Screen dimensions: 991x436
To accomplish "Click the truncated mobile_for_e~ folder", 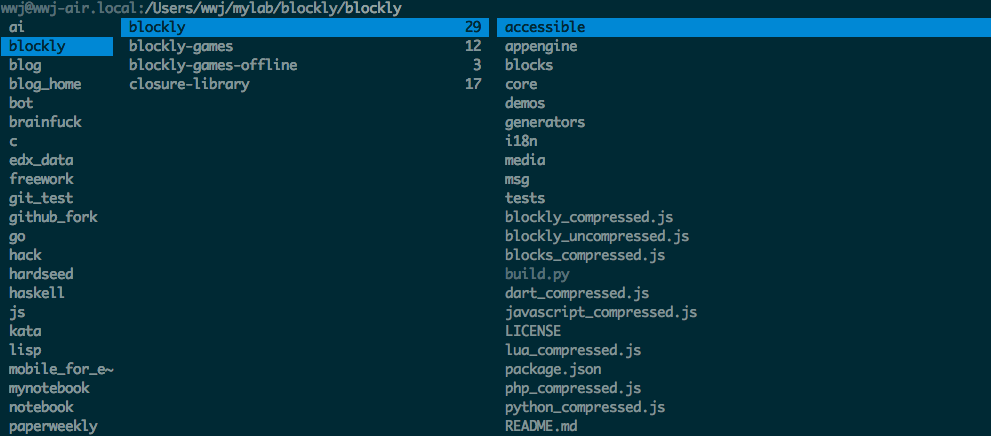I will point(61,369).
